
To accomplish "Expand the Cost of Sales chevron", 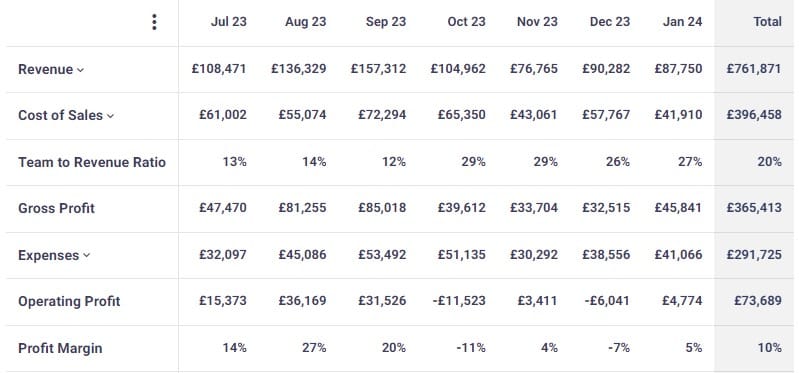I will click(110, 116).
